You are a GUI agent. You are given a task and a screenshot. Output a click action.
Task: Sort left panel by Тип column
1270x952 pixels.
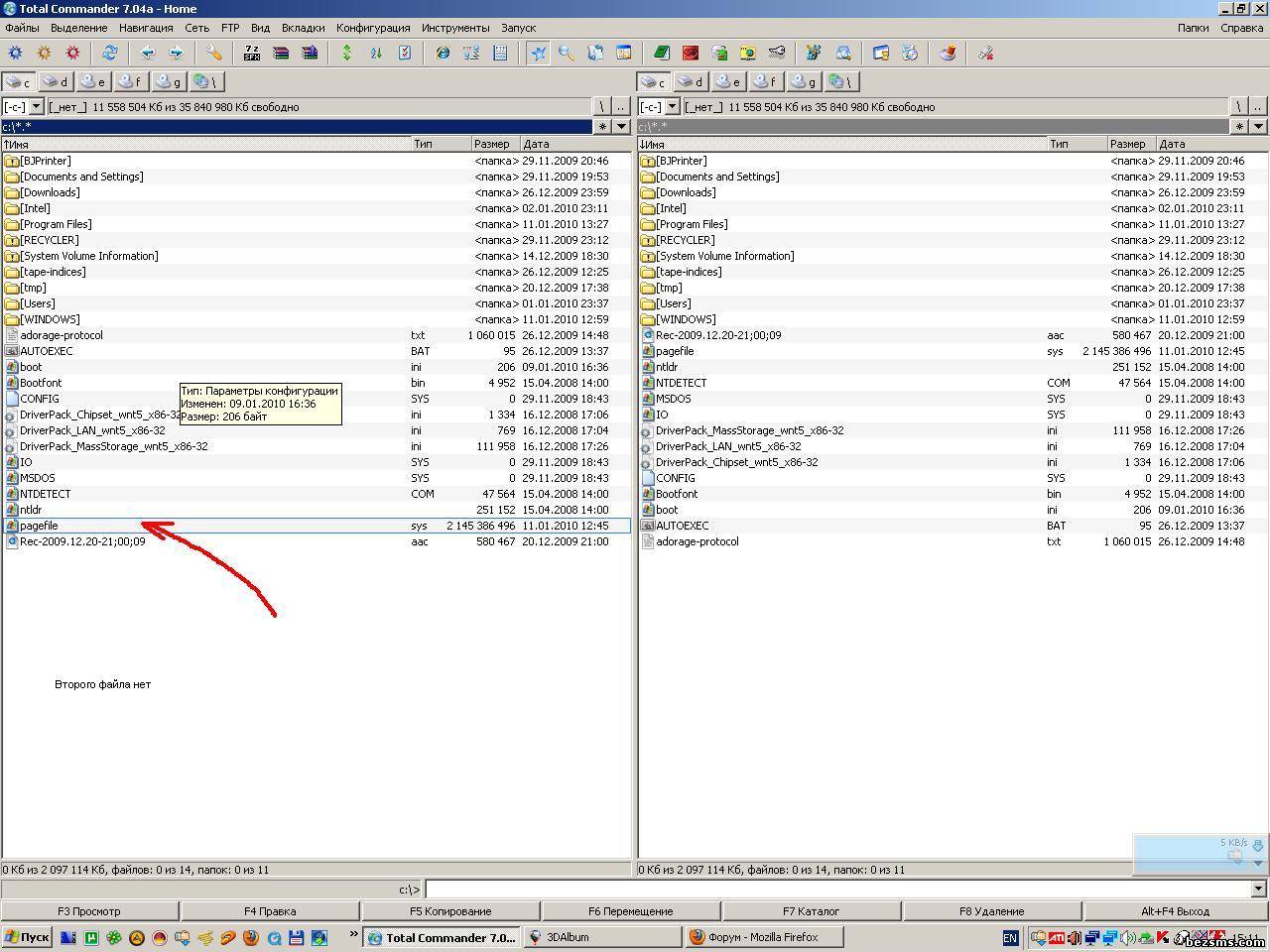441,144
